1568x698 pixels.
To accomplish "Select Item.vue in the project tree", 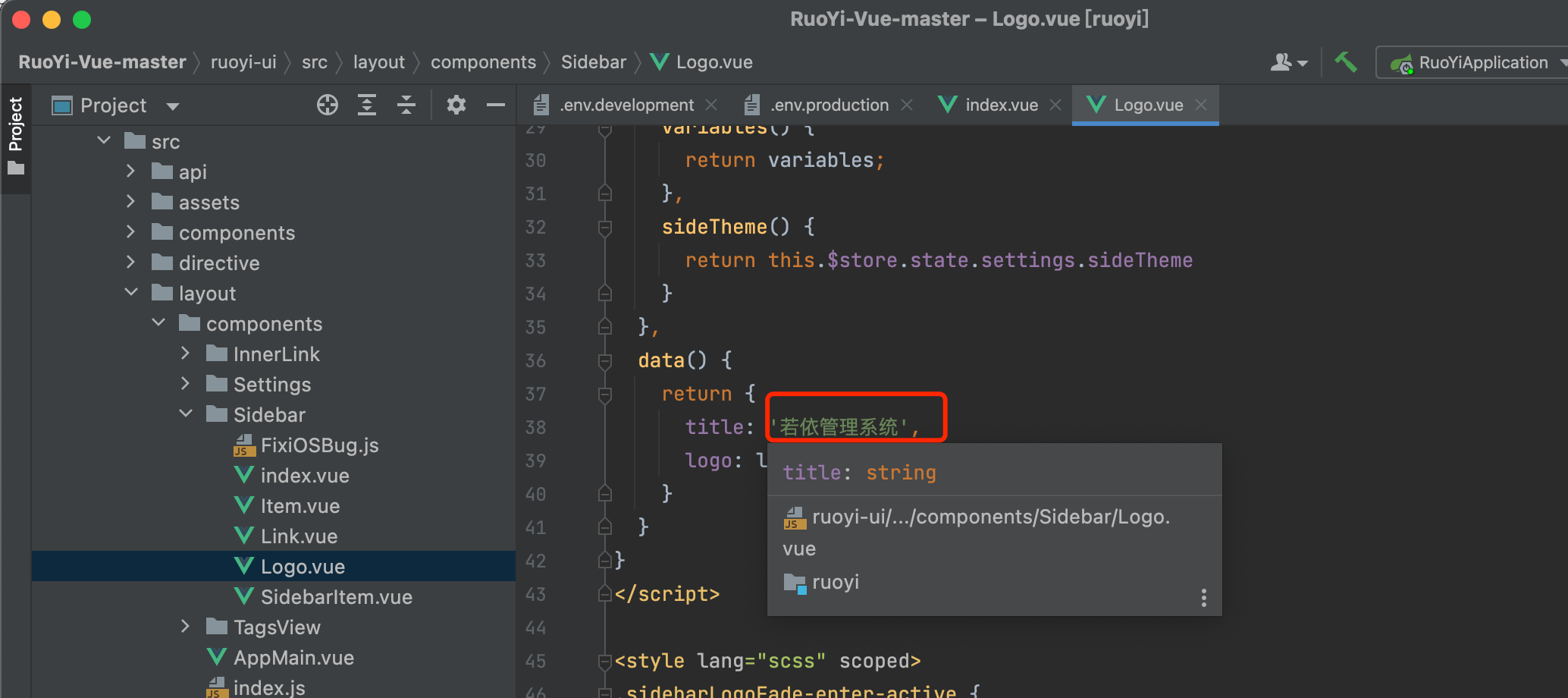I will click(299, 506).
